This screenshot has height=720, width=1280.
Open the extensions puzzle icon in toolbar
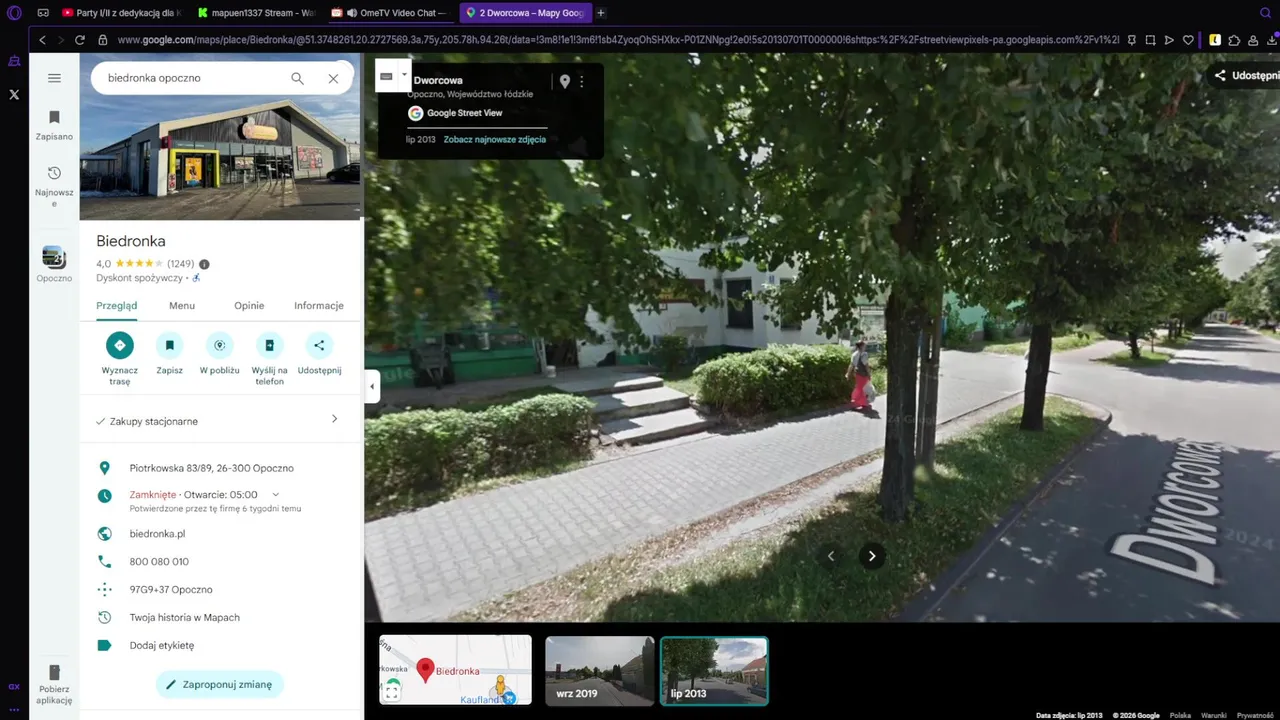(x=1234, y=40)
